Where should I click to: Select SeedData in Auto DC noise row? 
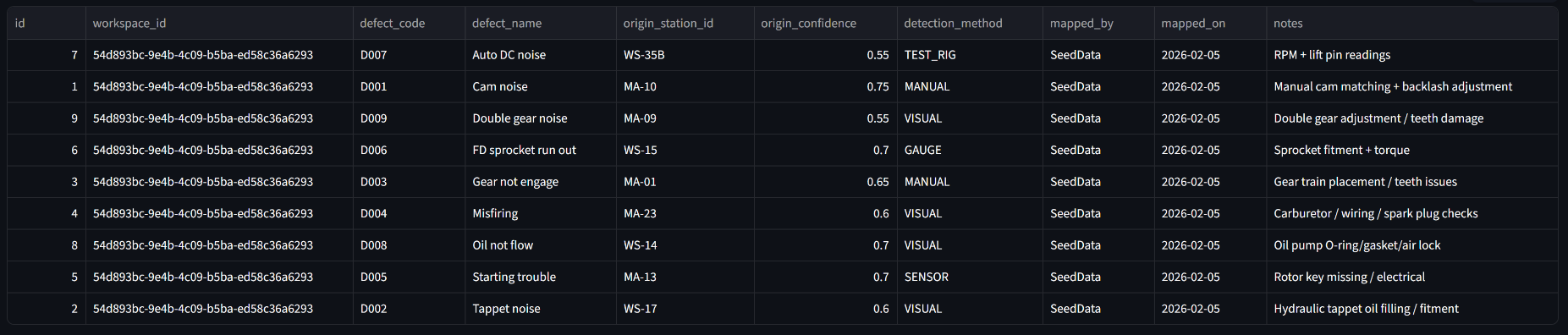(x=1098, y=55)
